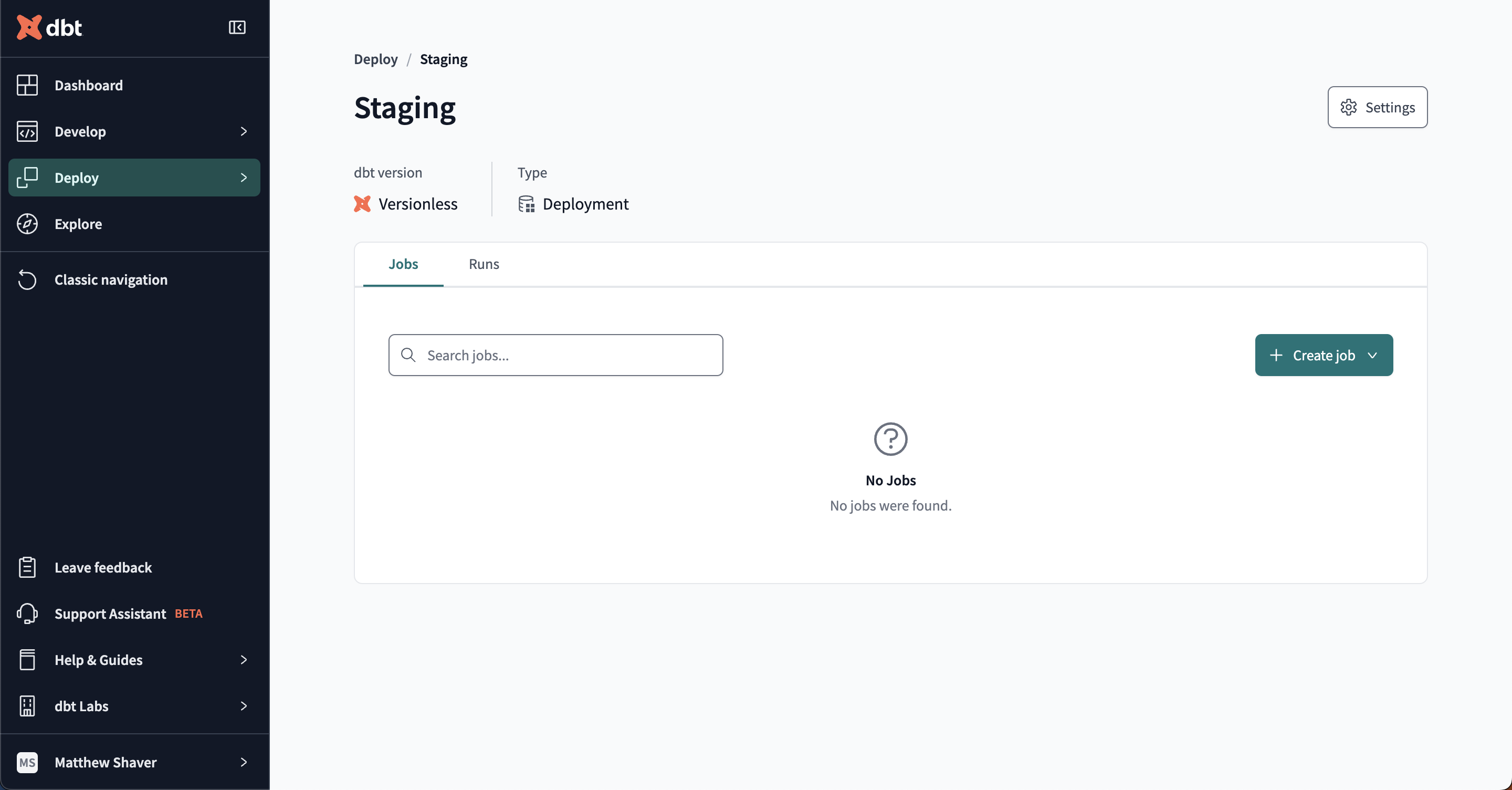The width and height of the screenshot is (1512, 790).
Task: Open the Support Assistant headset icon
Action: coord(27,613)
